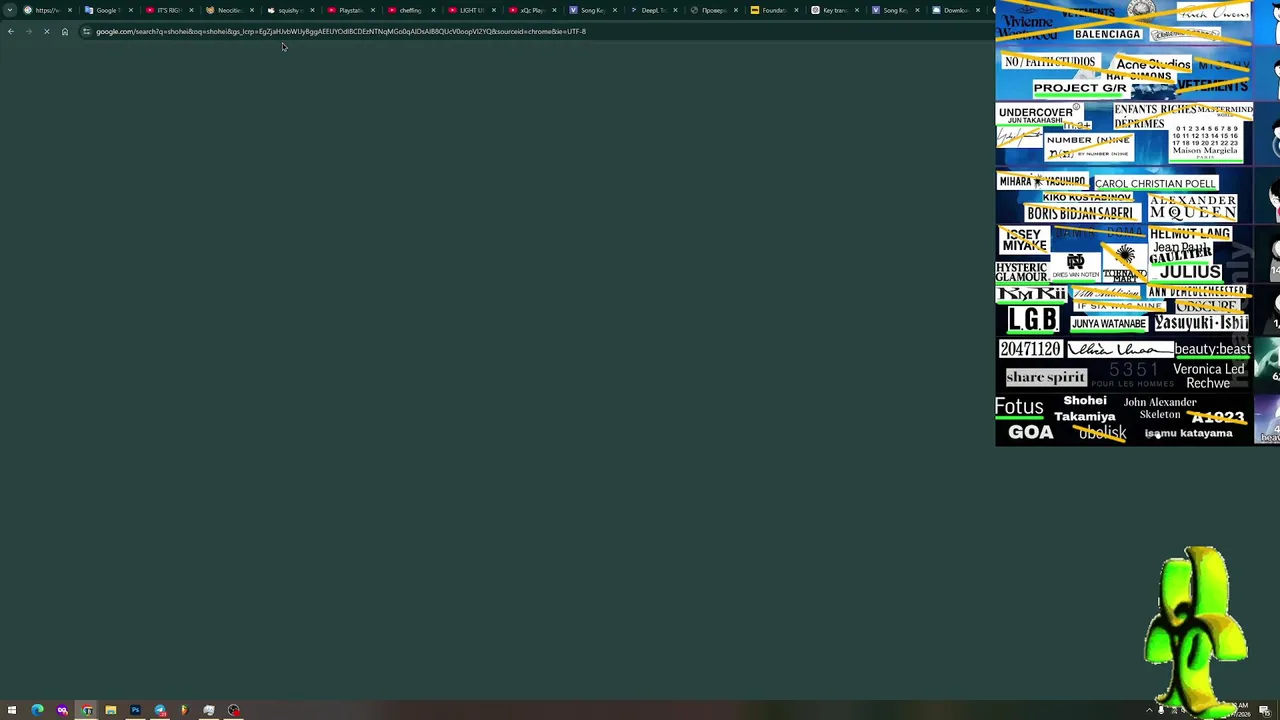Close the Playstation tab

(372, 10)
